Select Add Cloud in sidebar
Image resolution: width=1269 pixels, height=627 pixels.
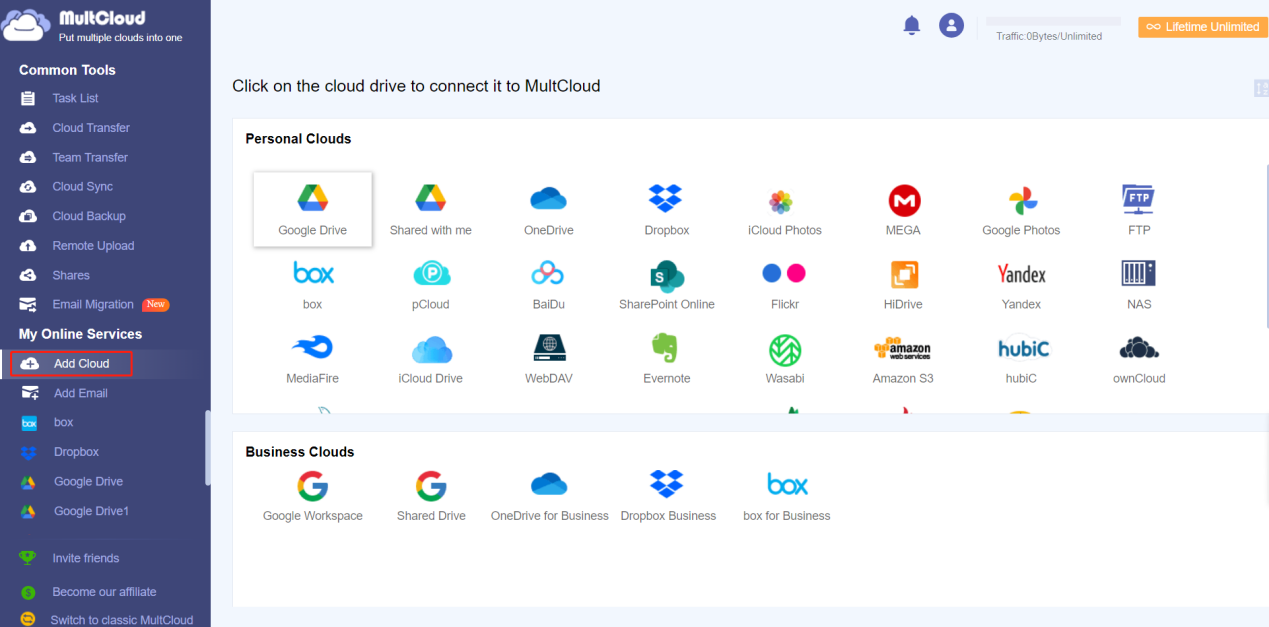pyautogui.click(x=71, y=363)
